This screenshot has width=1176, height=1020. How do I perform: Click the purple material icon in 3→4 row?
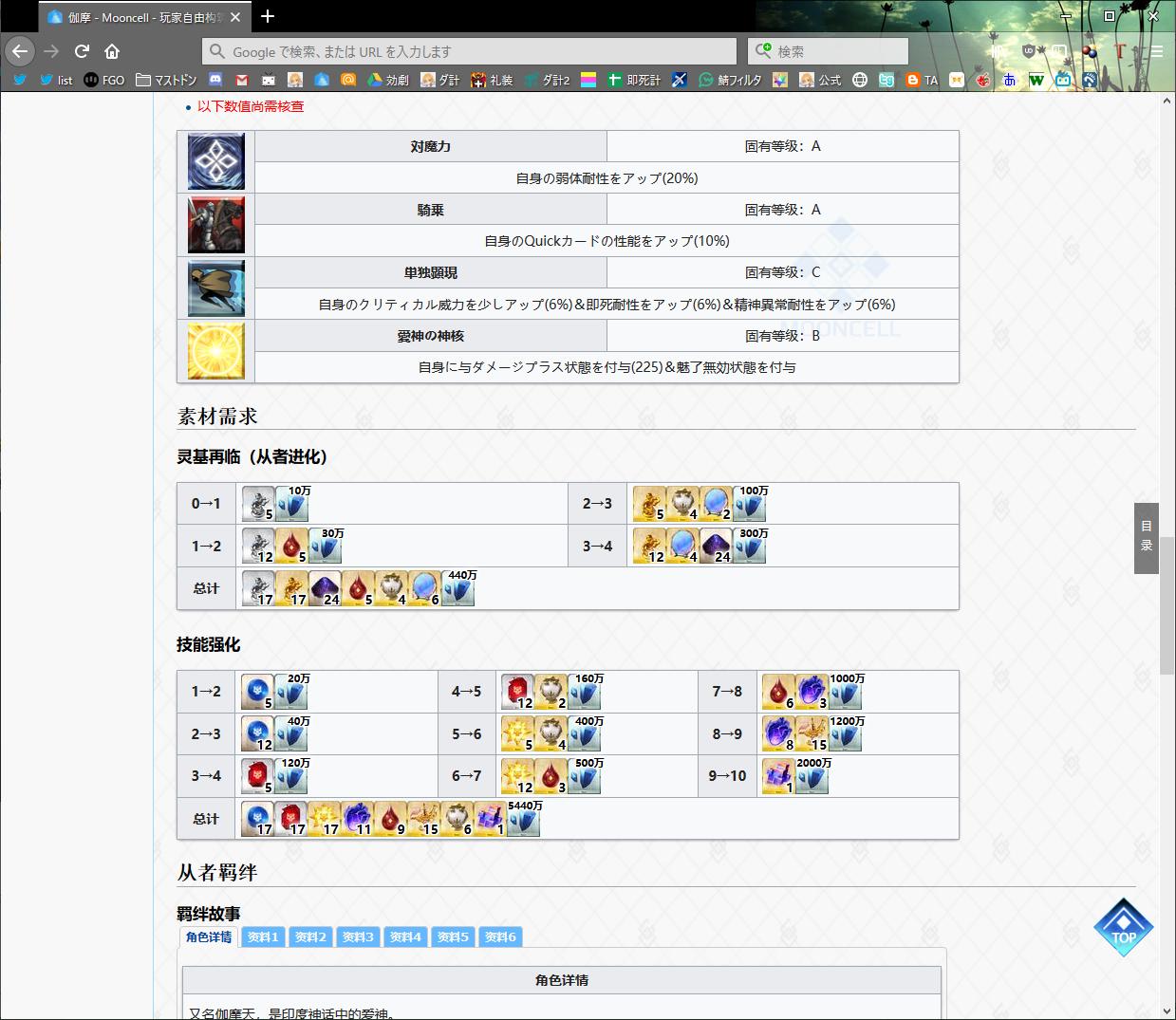[716, 546]
